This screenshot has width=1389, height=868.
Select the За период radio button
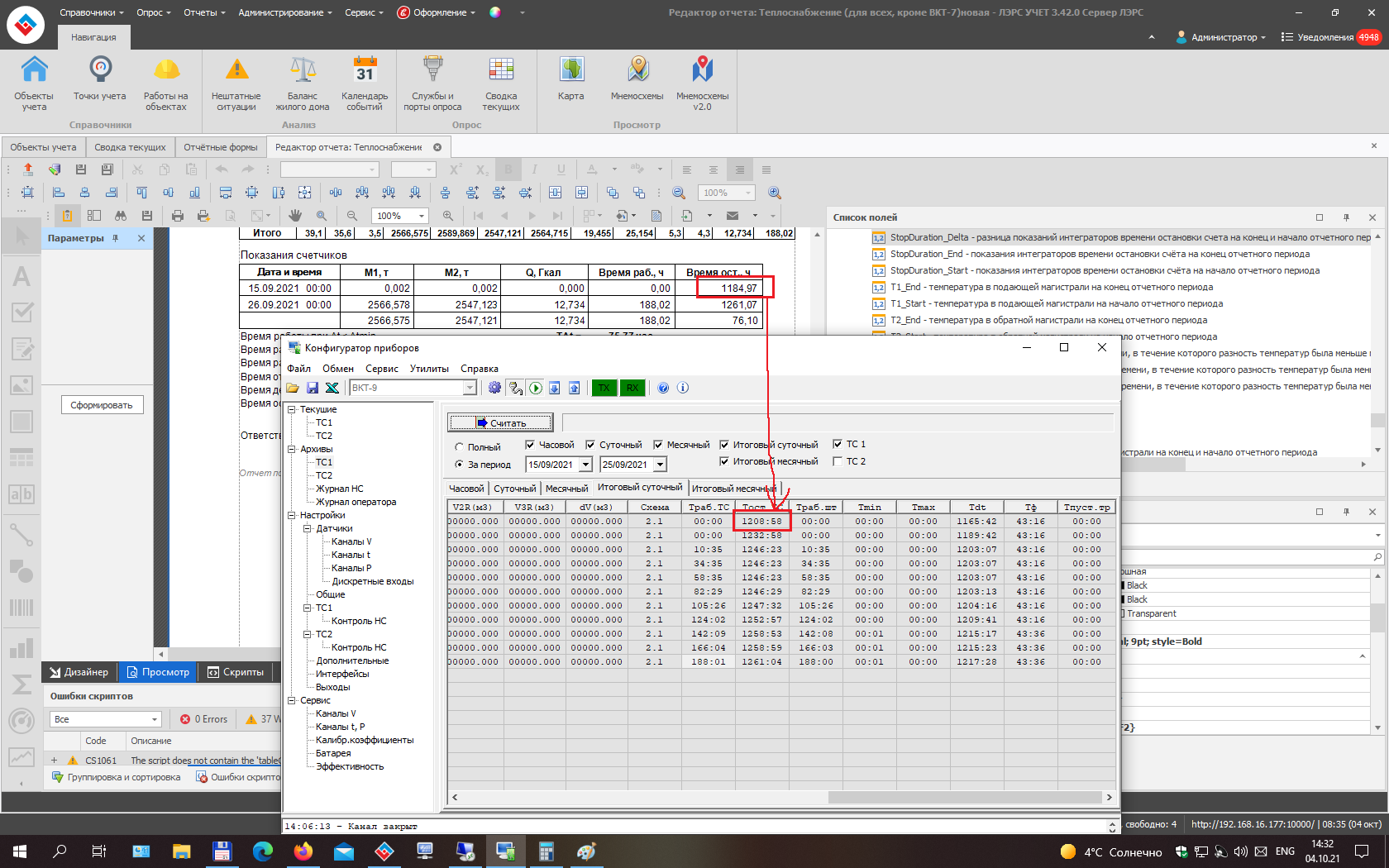tap(460, 465)
